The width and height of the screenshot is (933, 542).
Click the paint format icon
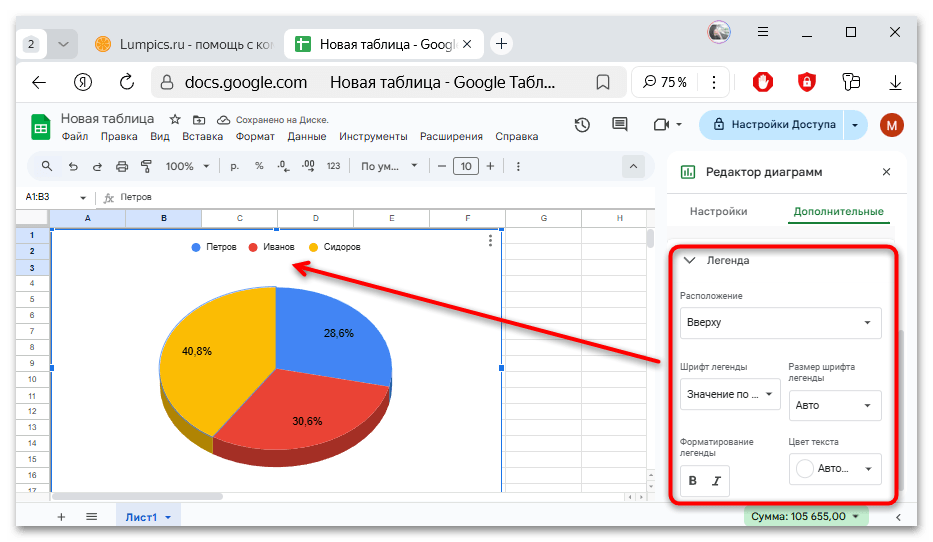pos(146,166)
